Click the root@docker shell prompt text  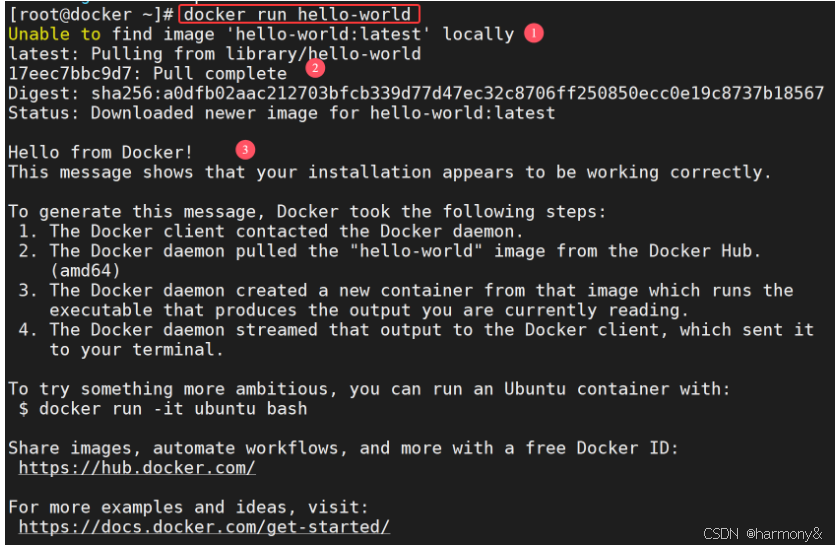tap(91, 14)
